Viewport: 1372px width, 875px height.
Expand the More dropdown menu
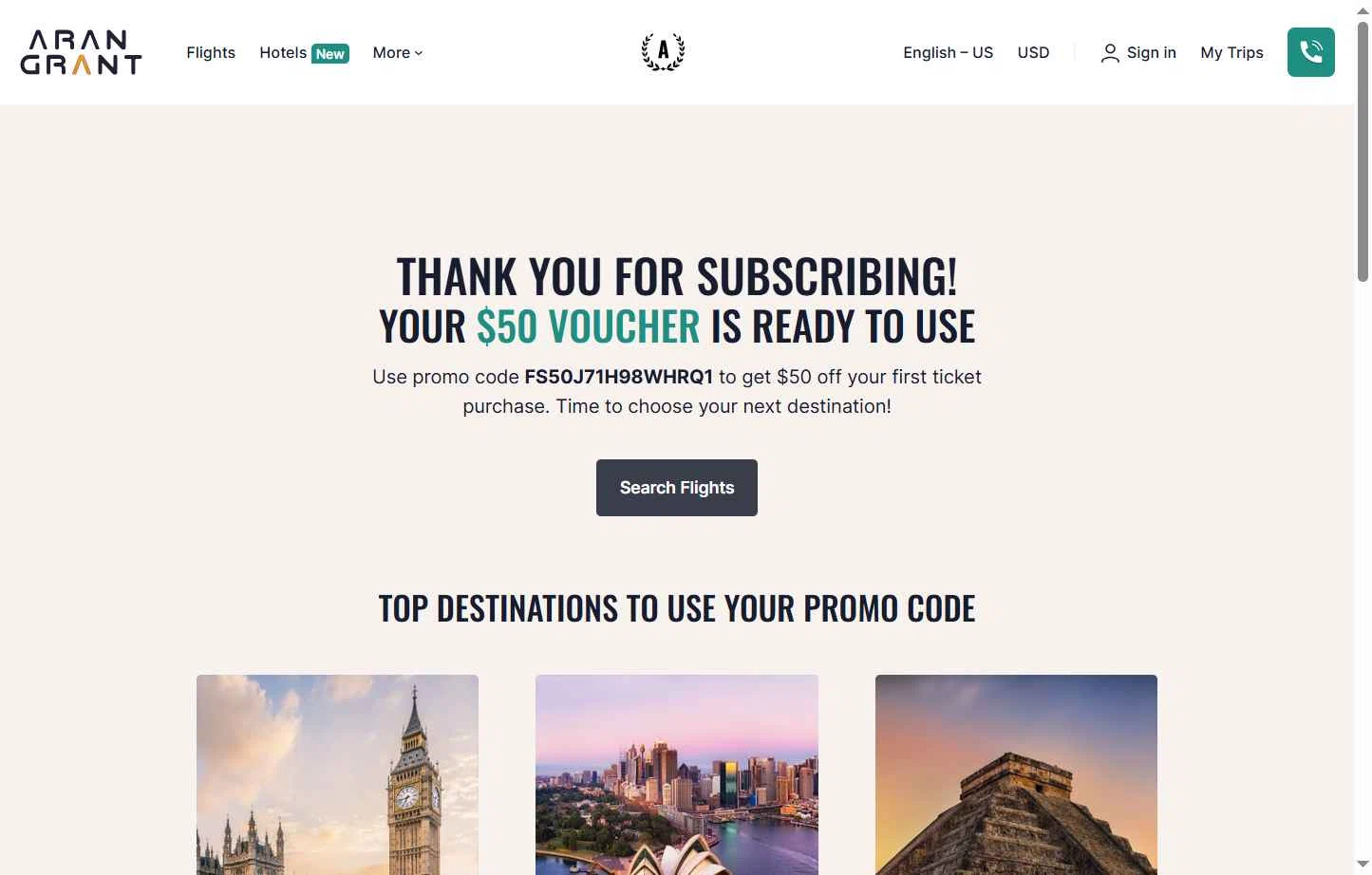[x=398, y=53]
